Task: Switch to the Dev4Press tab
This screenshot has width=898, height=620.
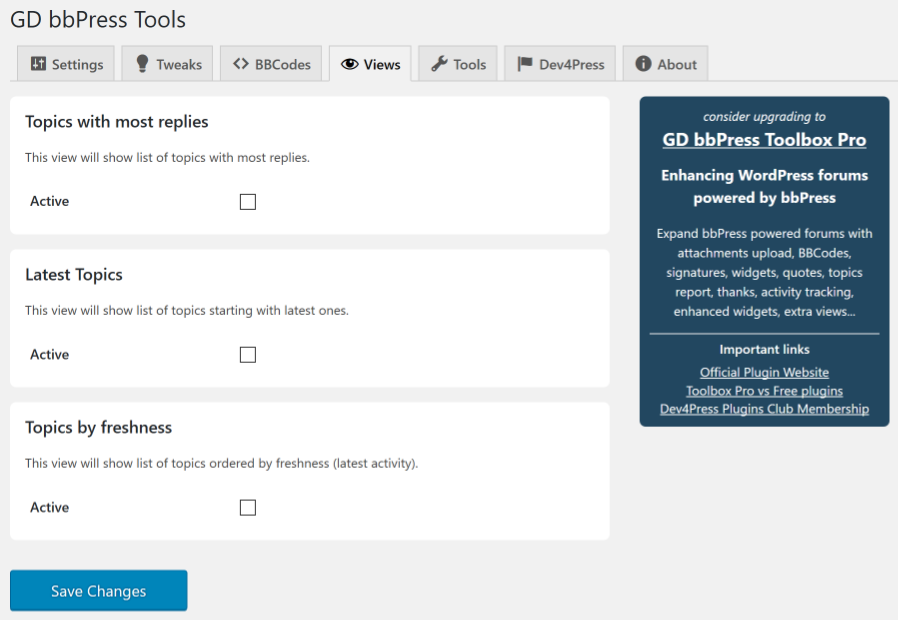Action: (x=560, y=64)
